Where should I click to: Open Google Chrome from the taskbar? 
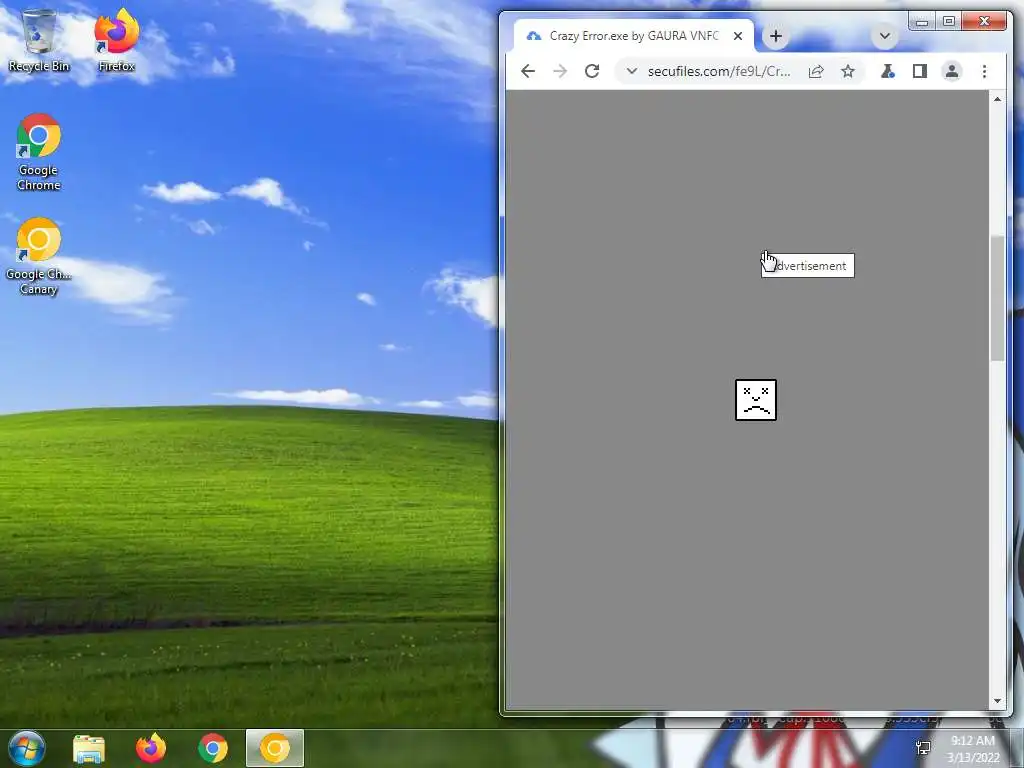point(213,748)
